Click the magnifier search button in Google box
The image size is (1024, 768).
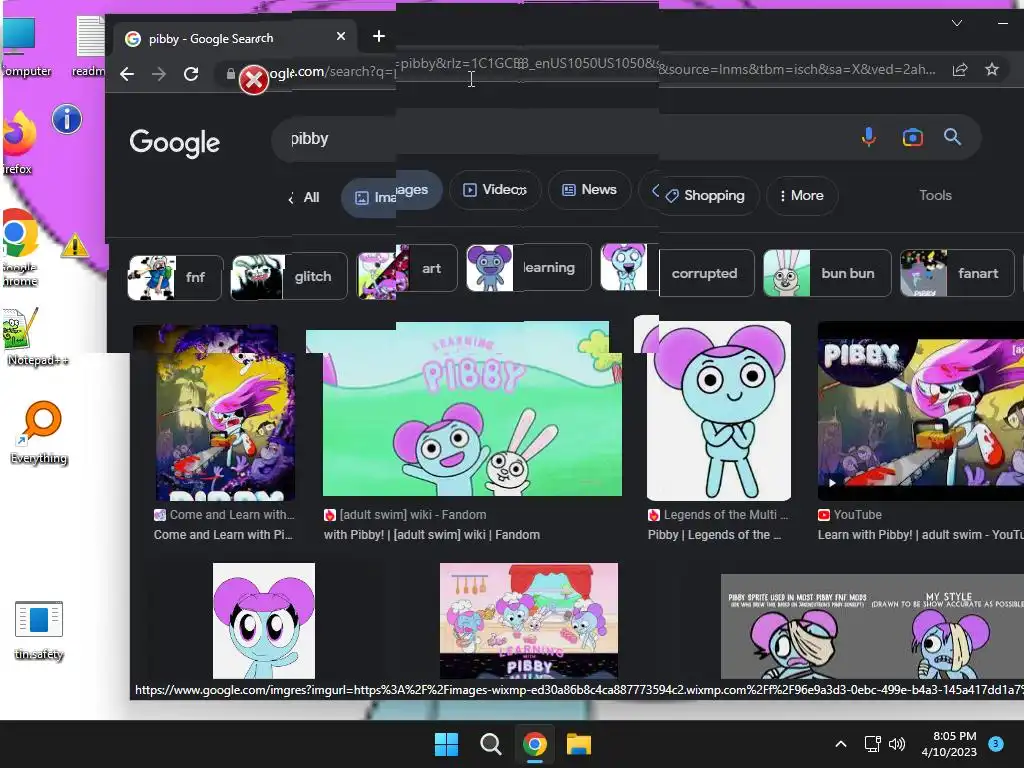[952, 137]
